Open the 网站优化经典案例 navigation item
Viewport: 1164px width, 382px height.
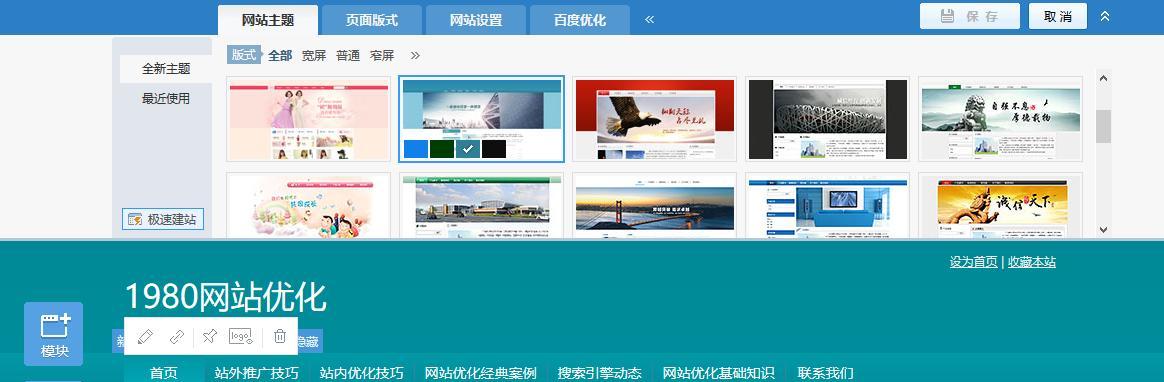coord(480,372)
